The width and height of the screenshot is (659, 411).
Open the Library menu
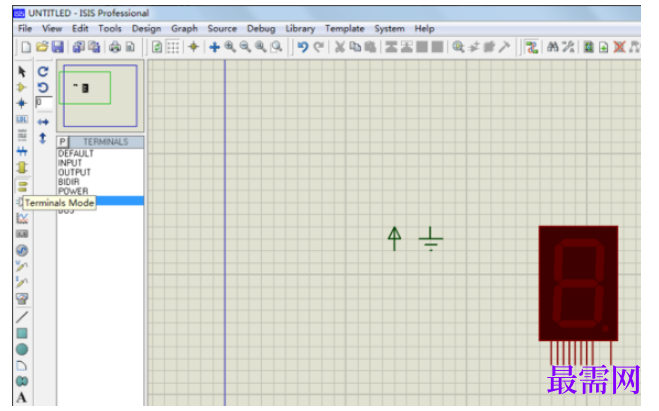pos(300,29)
